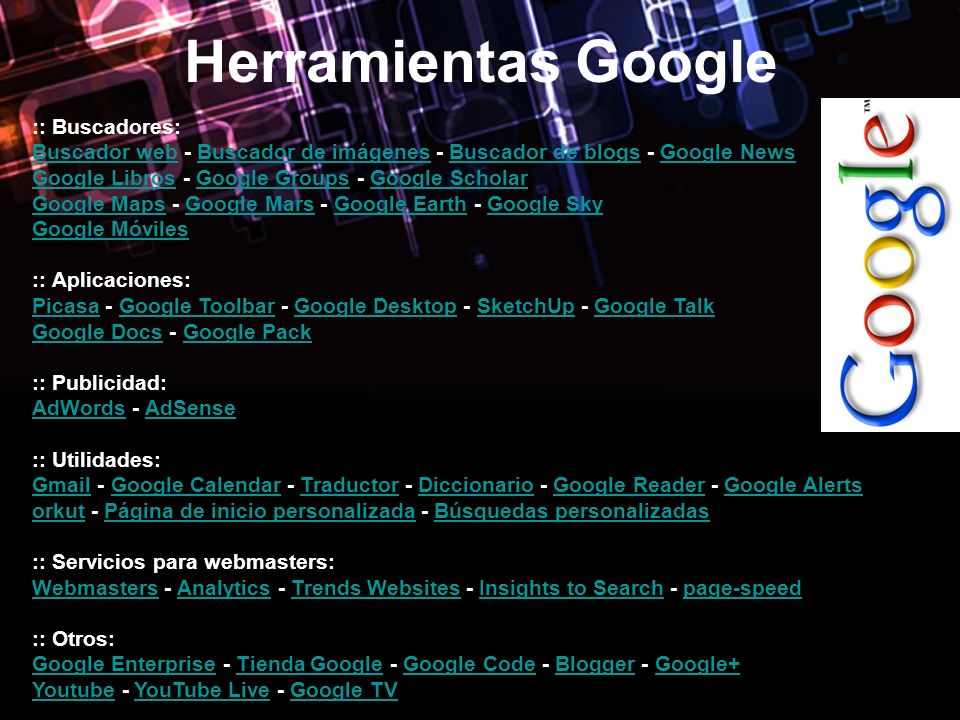
Task: Select the ':: Aplicaciones:' heading
Action: [111, 280]
